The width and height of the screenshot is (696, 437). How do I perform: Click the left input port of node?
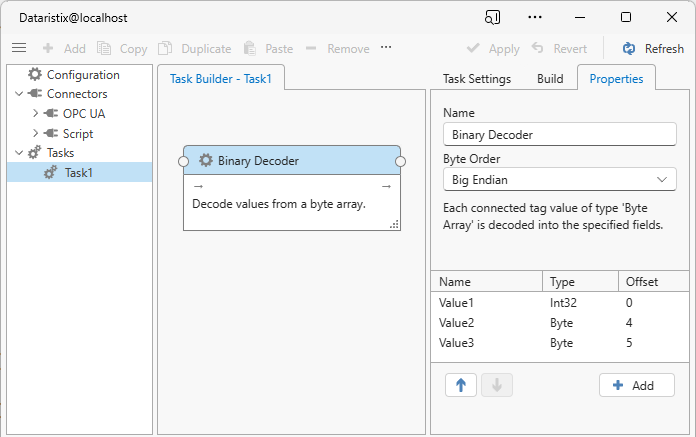pos(184,160)
